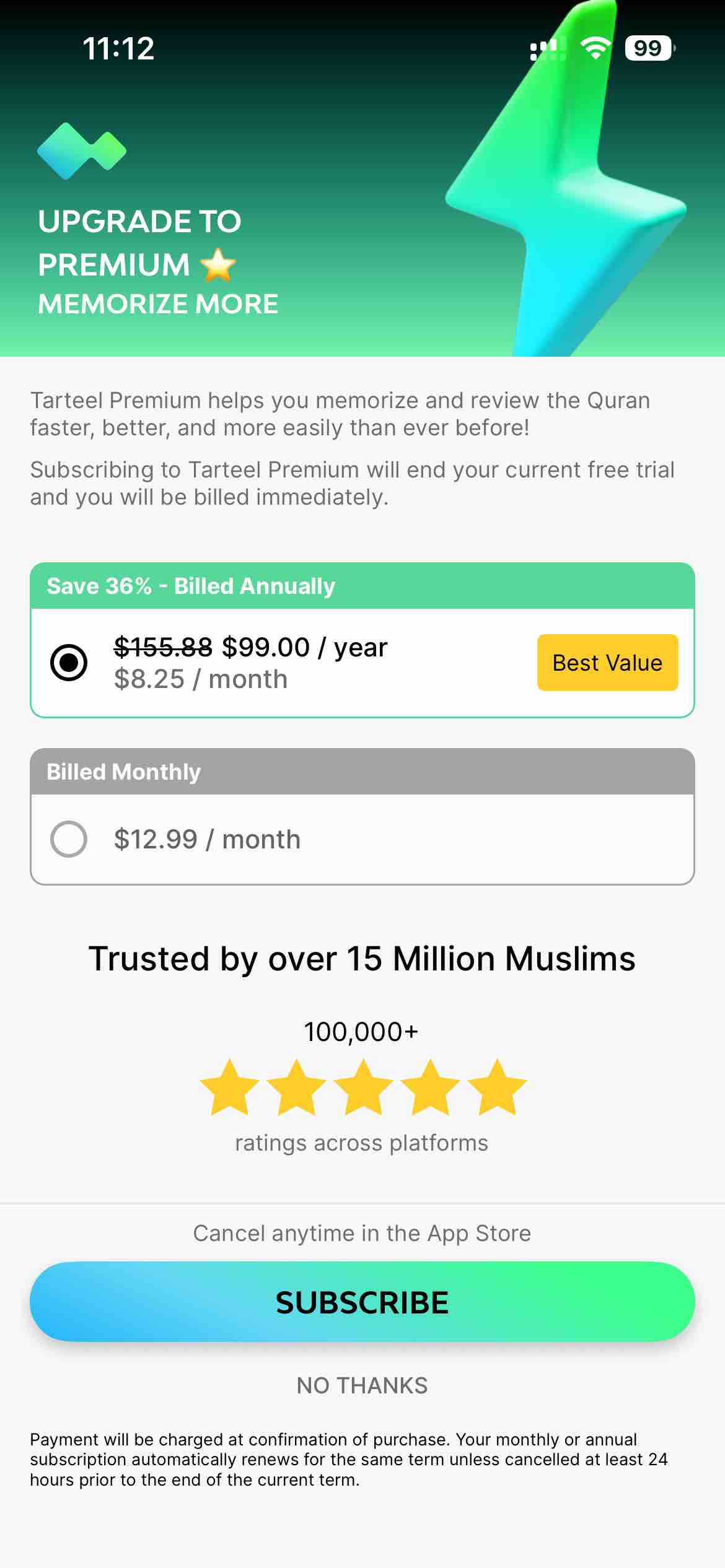Tap NO THANKS to dismiss the paywall
The image size is (725, 1568).
pyautogui.click(x=362, y=1385)
